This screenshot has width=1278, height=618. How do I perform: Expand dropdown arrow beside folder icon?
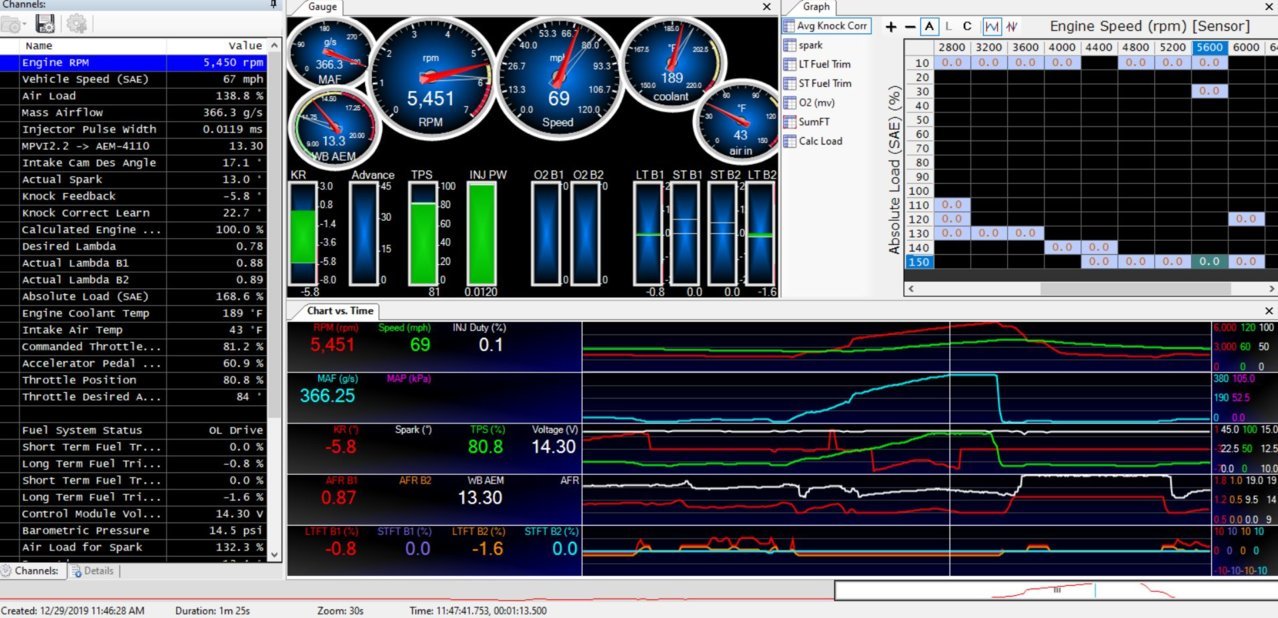[x=26, y=25]
